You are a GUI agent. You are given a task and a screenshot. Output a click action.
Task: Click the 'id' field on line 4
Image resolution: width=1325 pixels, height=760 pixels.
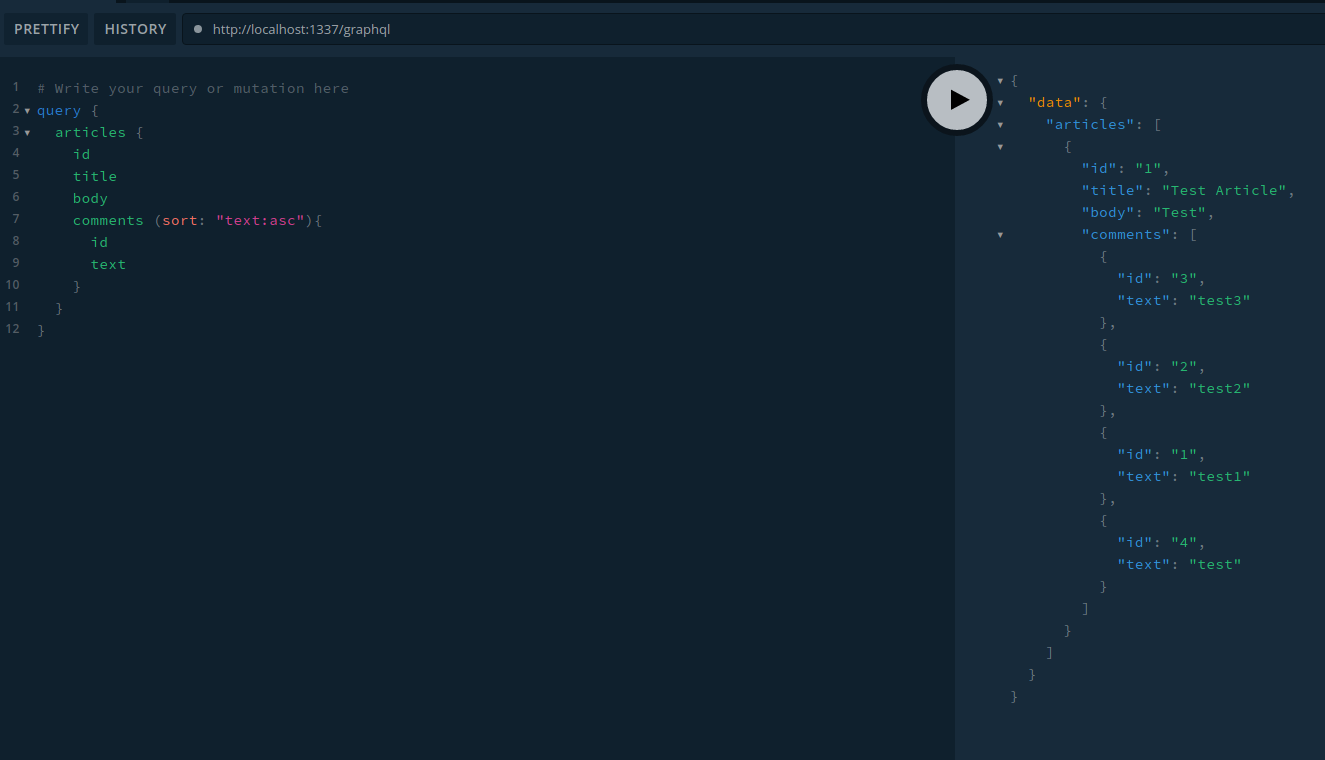coord(81,154)
